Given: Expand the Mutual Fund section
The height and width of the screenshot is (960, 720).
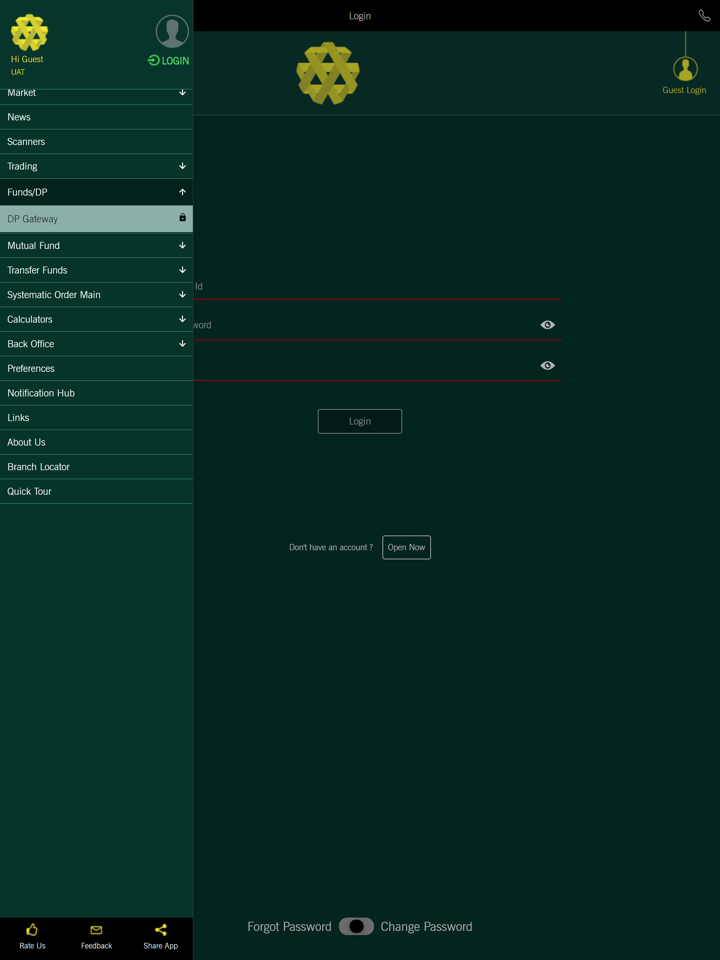Looking at the screenshot, I should pyautogui.click(x=182, y=246).
